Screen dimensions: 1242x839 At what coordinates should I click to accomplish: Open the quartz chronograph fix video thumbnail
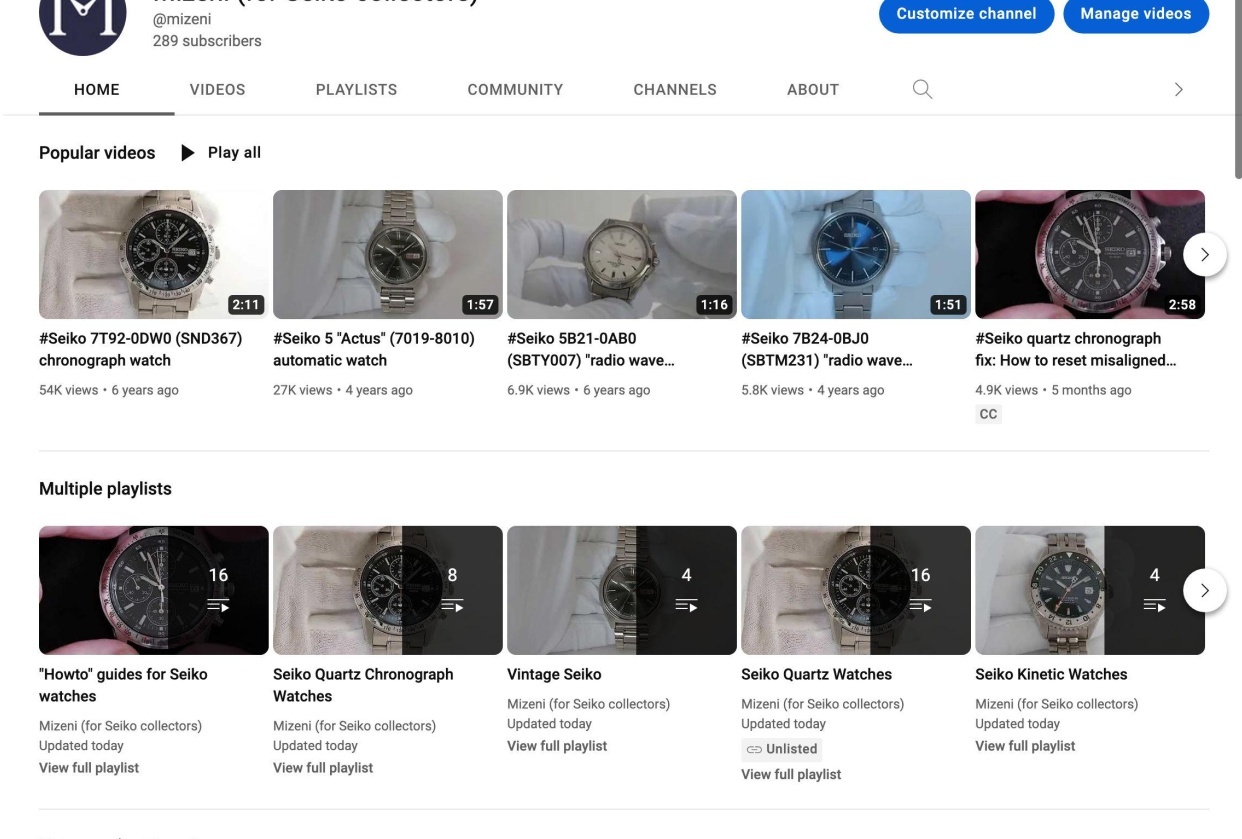(x=1090, y=254)
